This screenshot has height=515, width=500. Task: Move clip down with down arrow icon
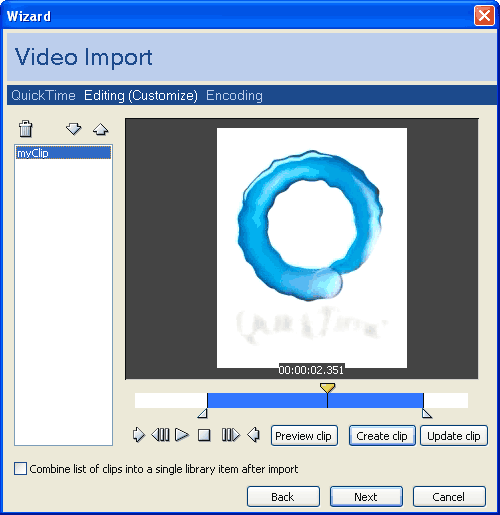click(x=74, y=129)
